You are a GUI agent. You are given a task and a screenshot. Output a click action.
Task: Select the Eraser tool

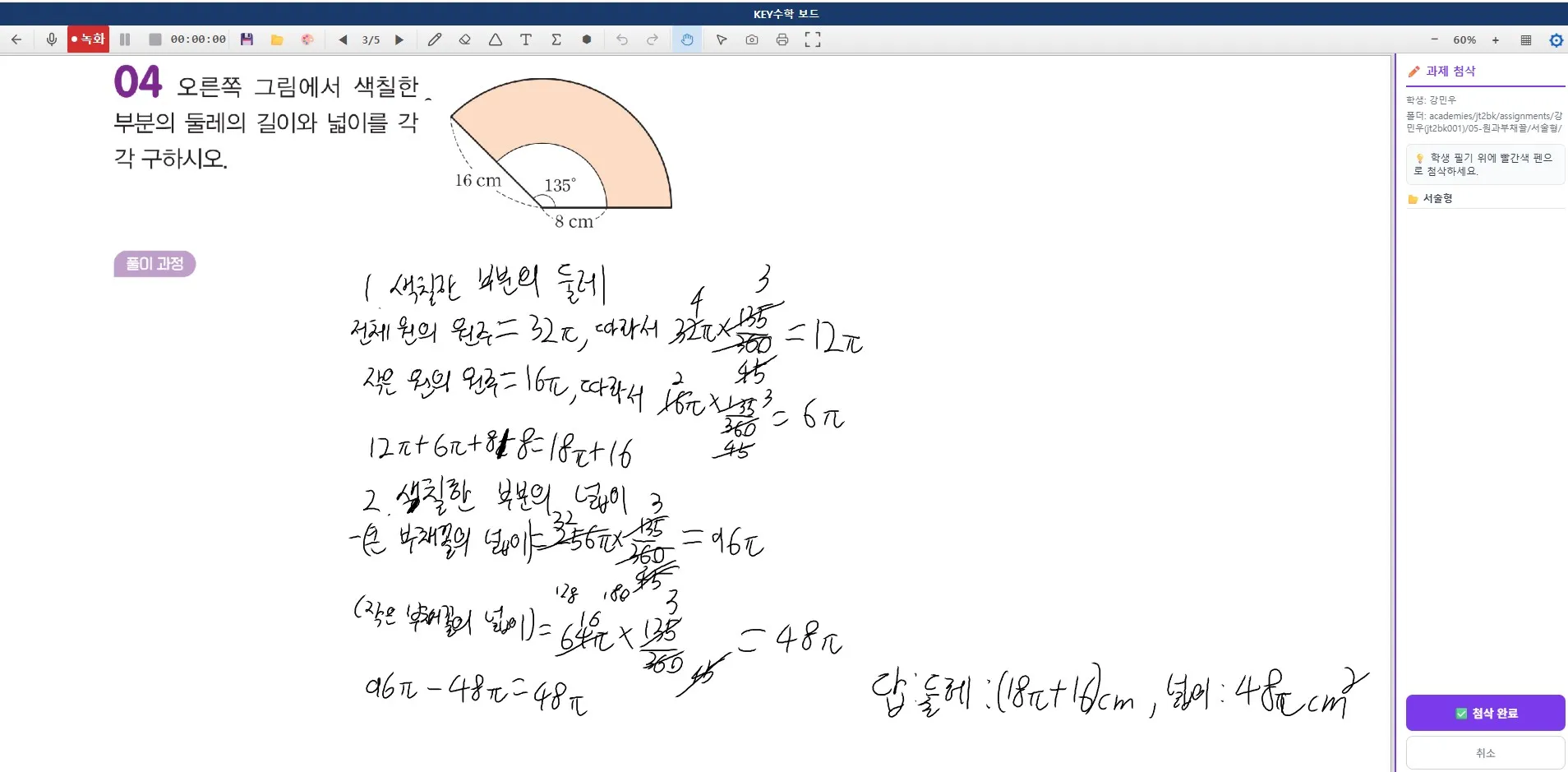[x=465, y=39]
